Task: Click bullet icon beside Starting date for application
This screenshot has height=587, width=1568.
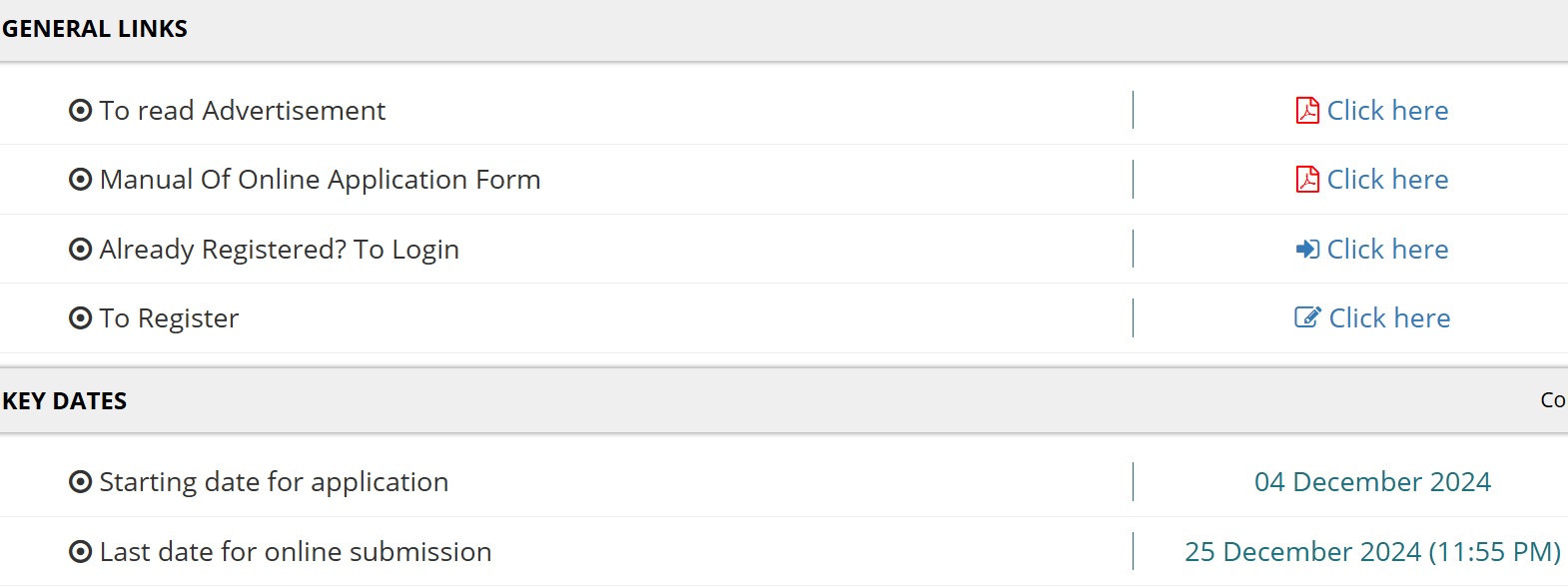Action: (80, 482)
